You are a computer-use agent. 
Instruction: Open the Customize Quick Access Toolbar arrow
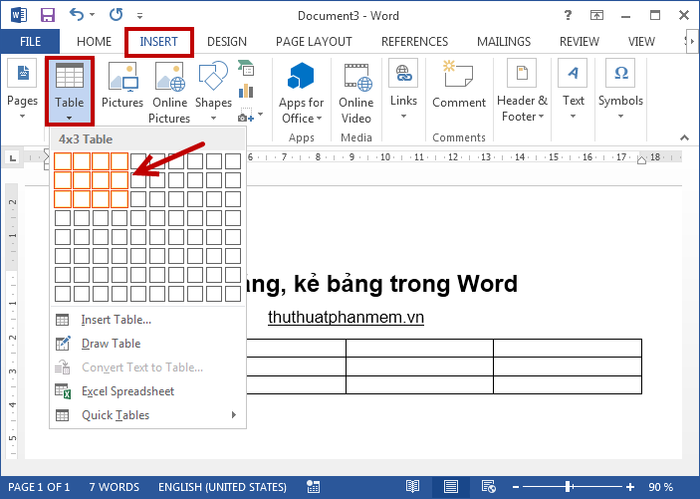click(140, 16)
